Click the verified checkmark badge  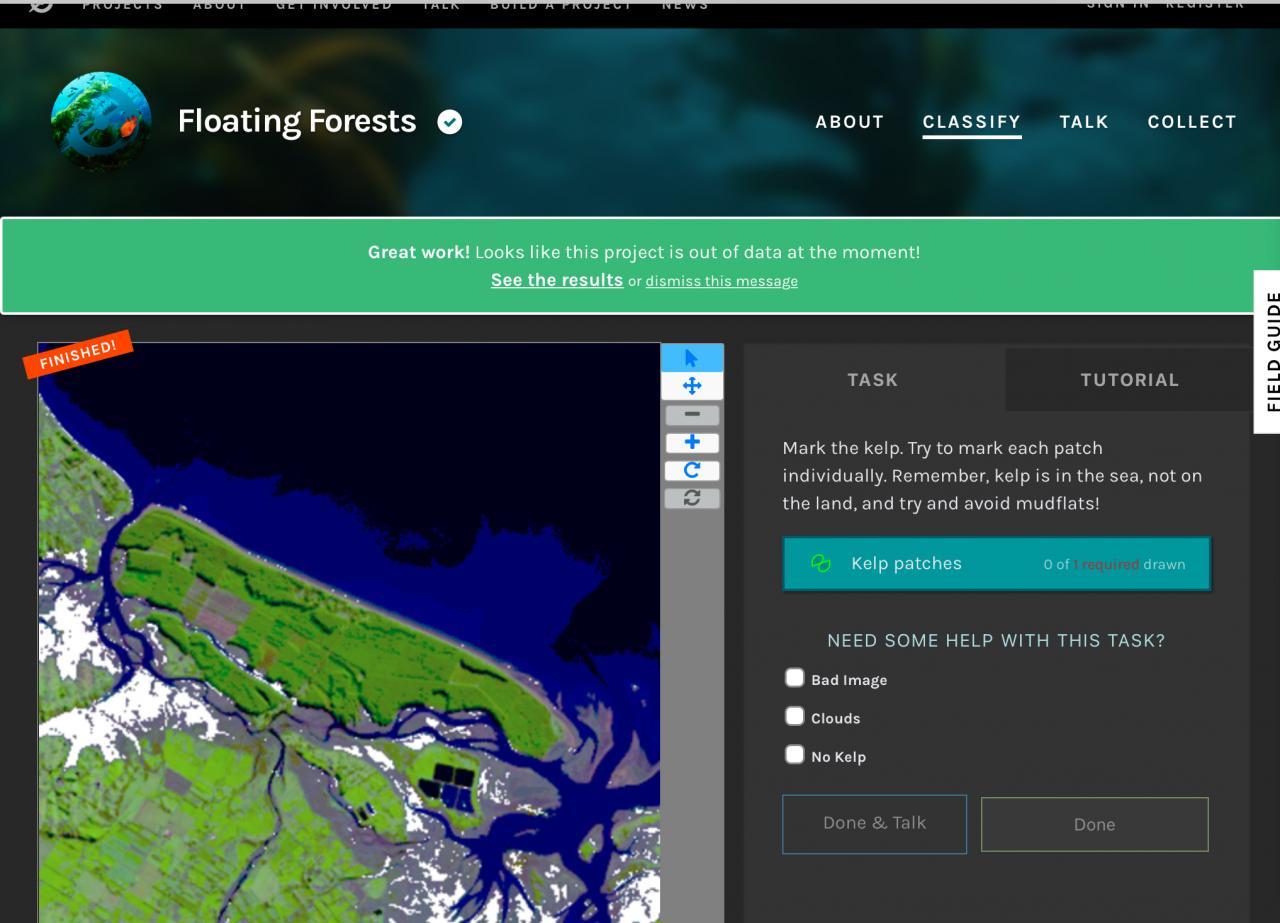[450, 122]
